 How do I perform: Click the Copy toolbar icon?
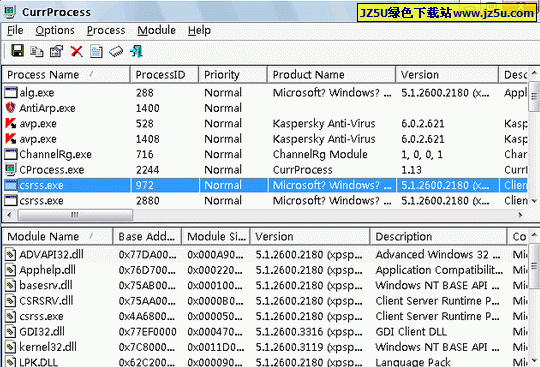[37, 51]
